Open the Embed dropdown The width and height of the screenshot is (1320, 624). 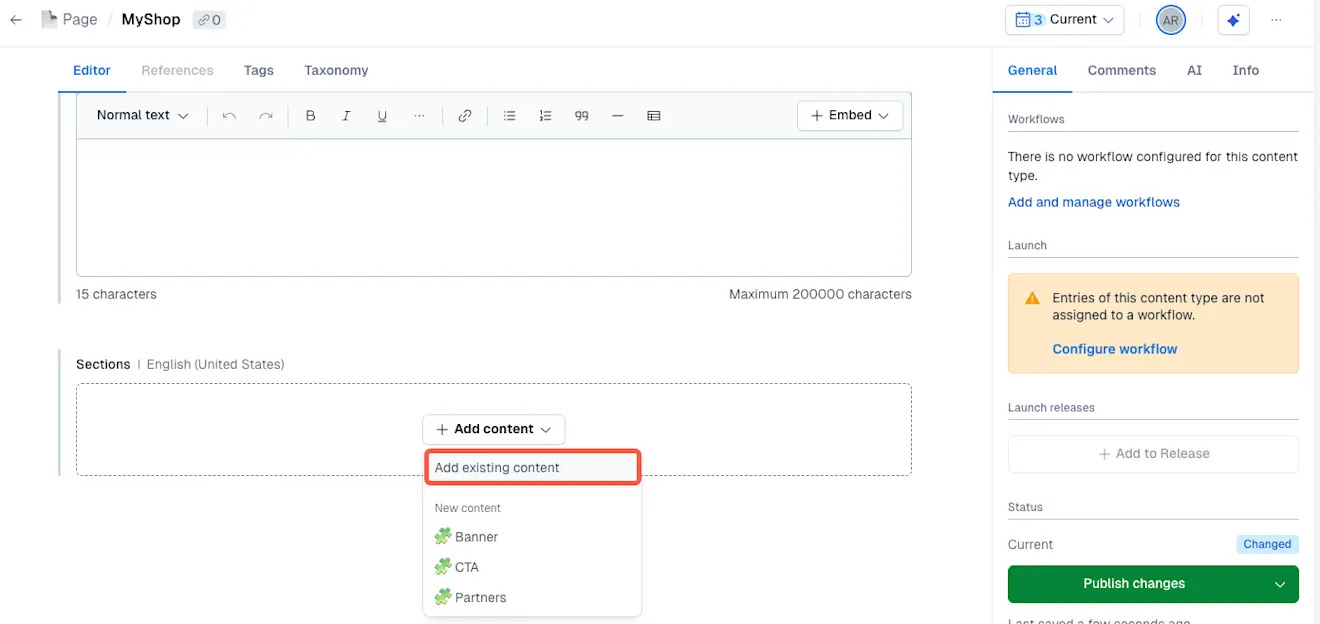(x=849, y=115)
